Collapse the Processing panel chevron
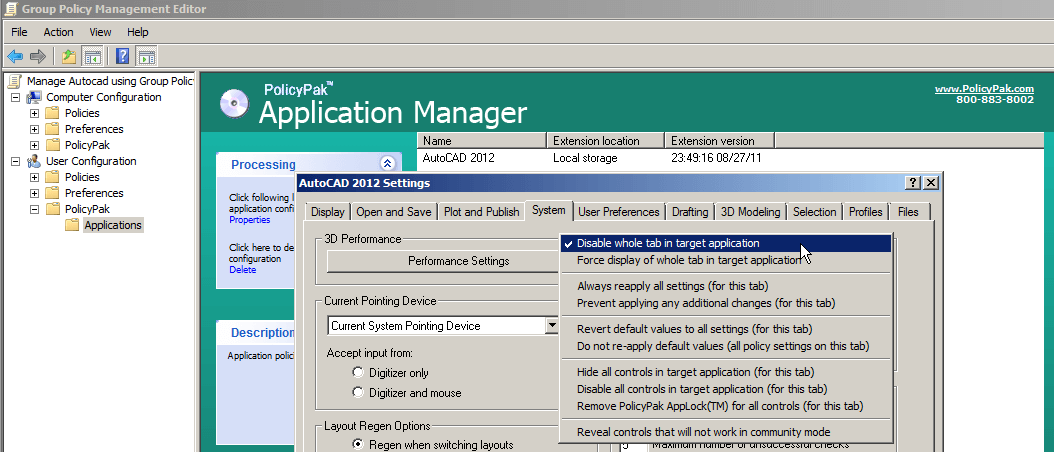 [387, 163]
